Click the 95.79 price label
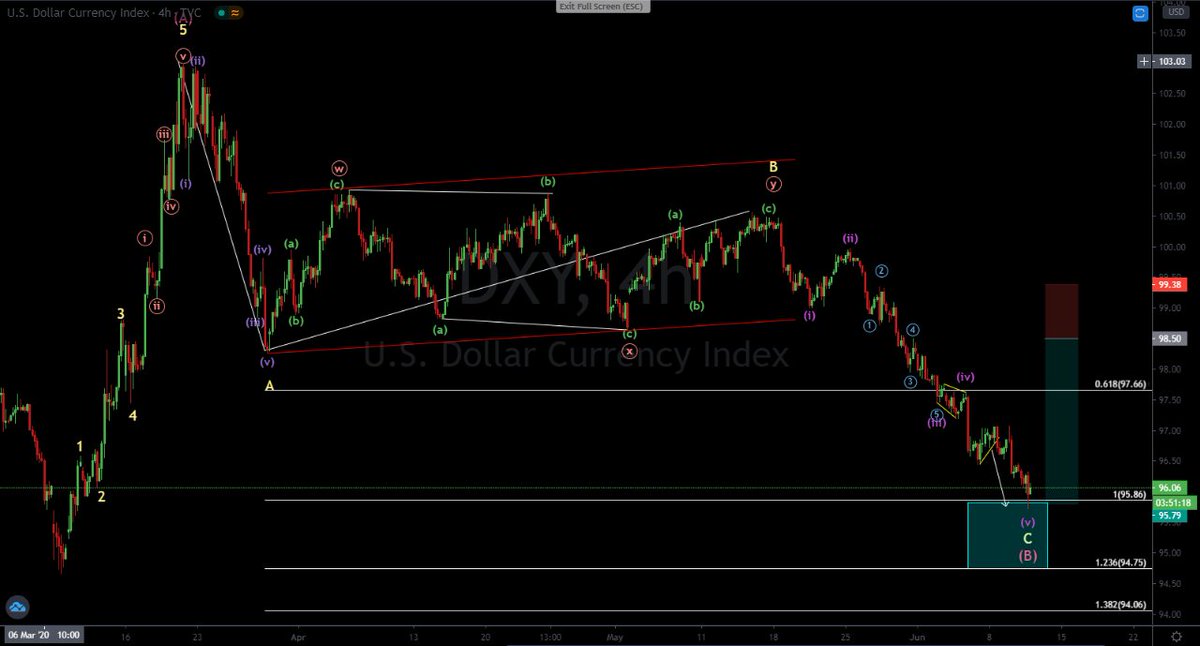 [1171, 516]
